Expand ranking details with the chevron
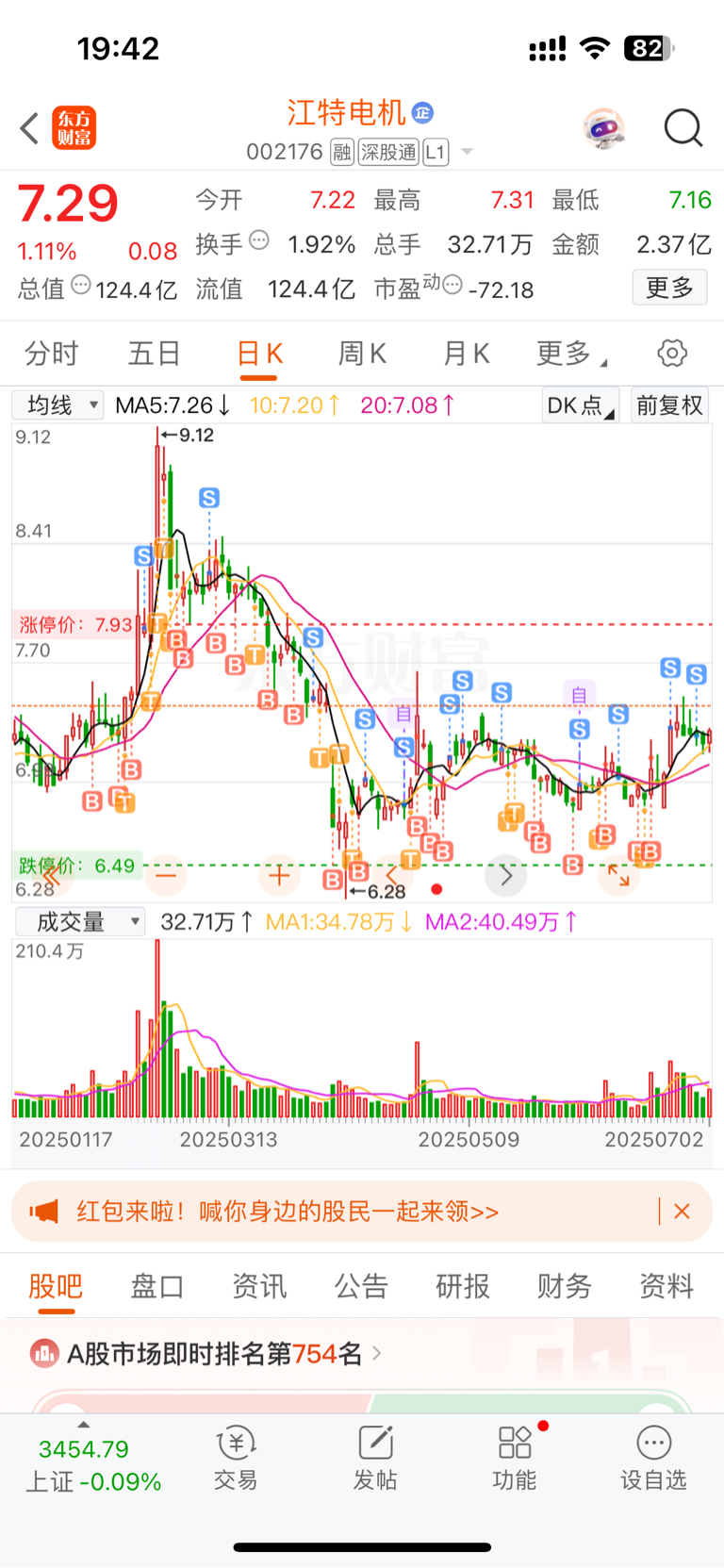 (x=377, y=1354)
